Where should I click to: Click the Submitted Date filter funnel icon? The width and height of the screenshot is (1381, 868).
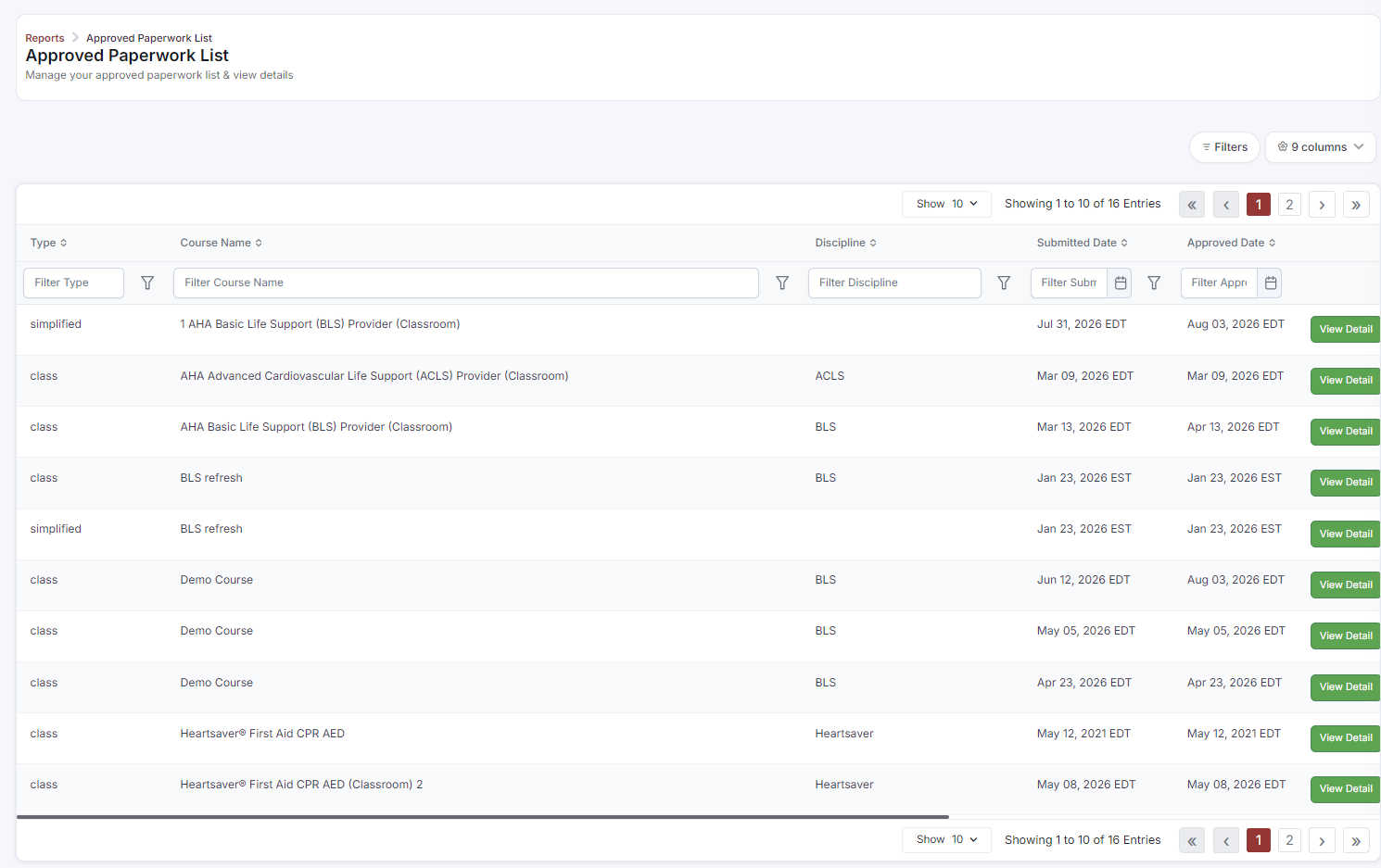(1154, 283)
